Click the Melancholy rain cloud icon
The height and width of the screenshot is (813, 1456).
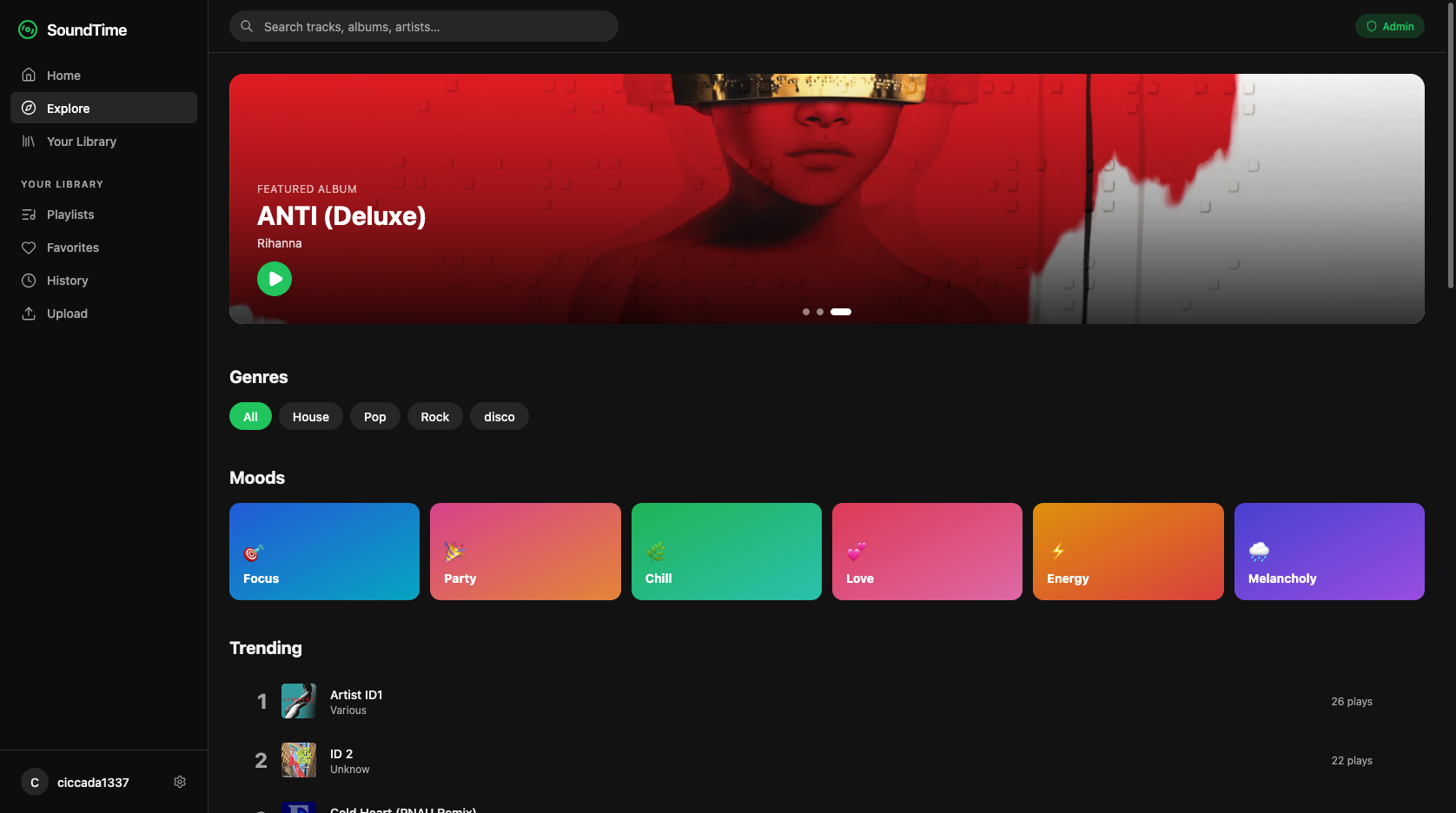1259,552
